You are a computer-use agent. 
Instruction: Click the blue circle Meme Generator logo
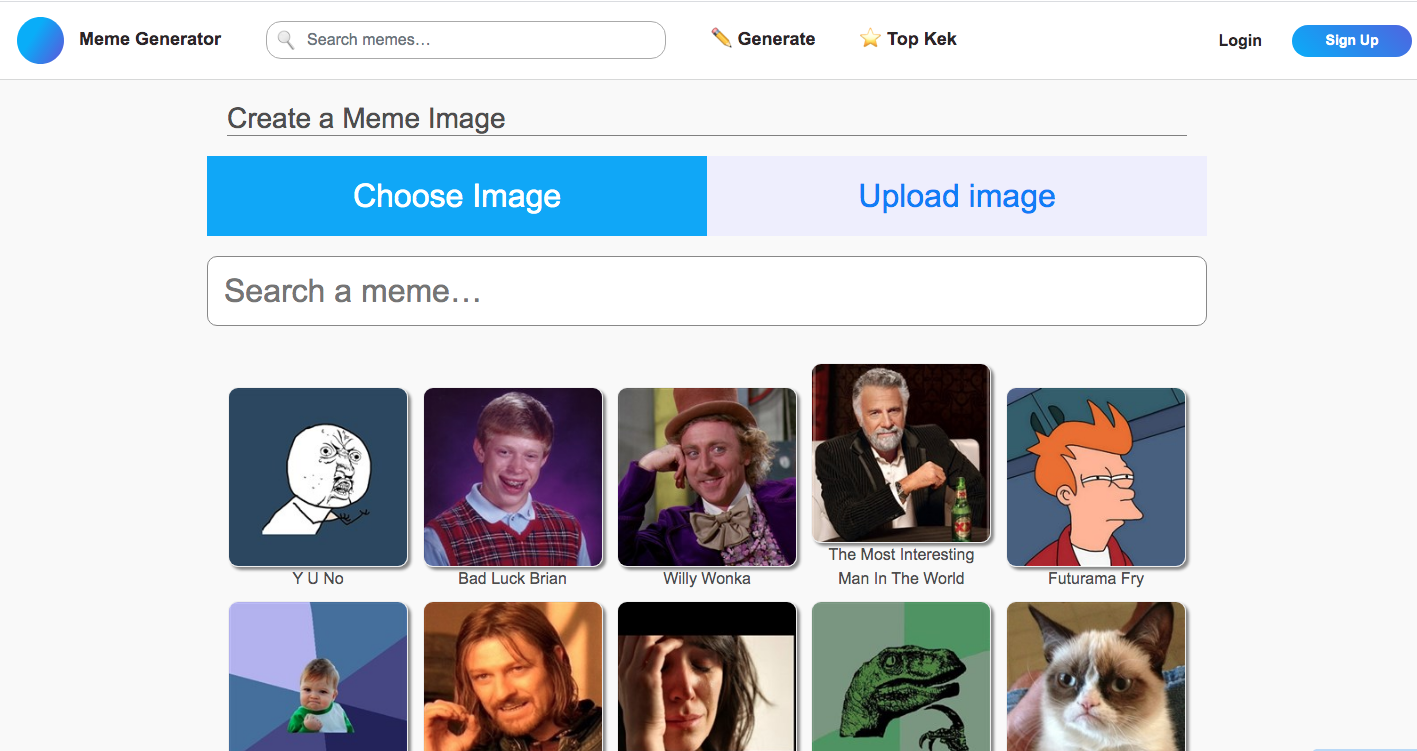coord(40,40)
